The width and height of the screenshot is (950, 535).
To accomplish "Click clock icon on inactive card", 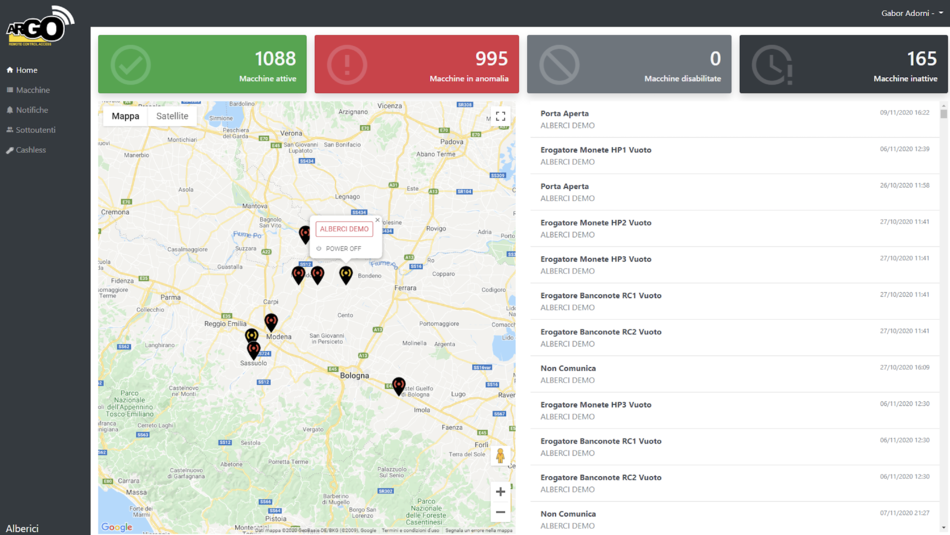I will click(772, 65).
